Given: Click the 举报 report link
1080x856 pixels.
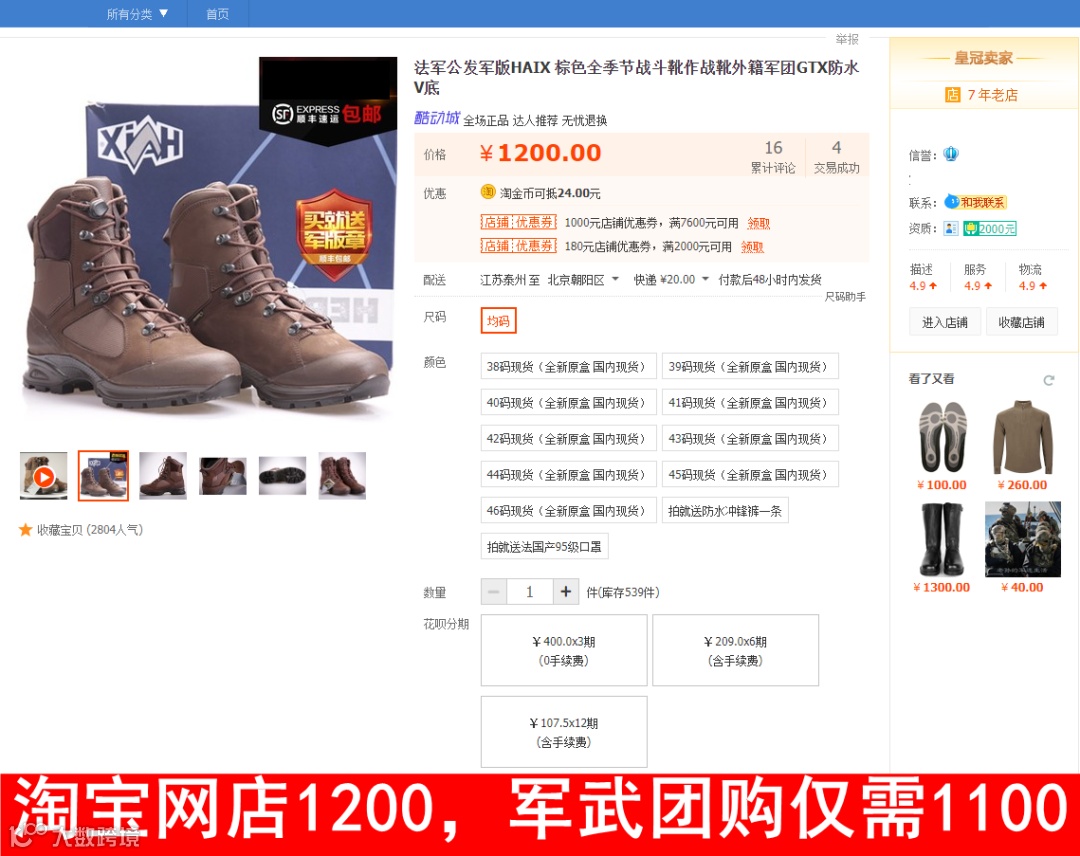Looking at the screenshot, I should click(x=847, y=39).
